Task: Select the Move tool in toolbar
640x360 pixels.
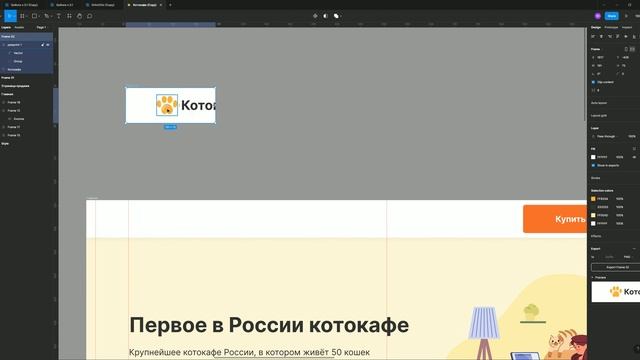Action: coord(9,16)
